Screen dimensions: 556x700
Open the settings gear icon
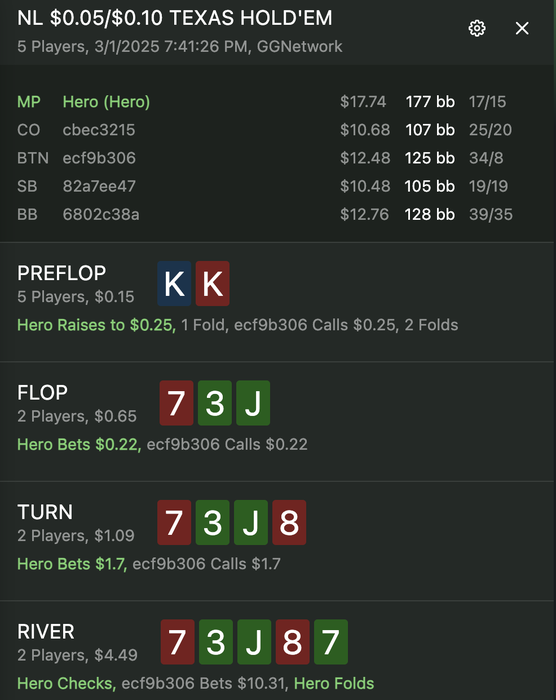click(477, 28)
